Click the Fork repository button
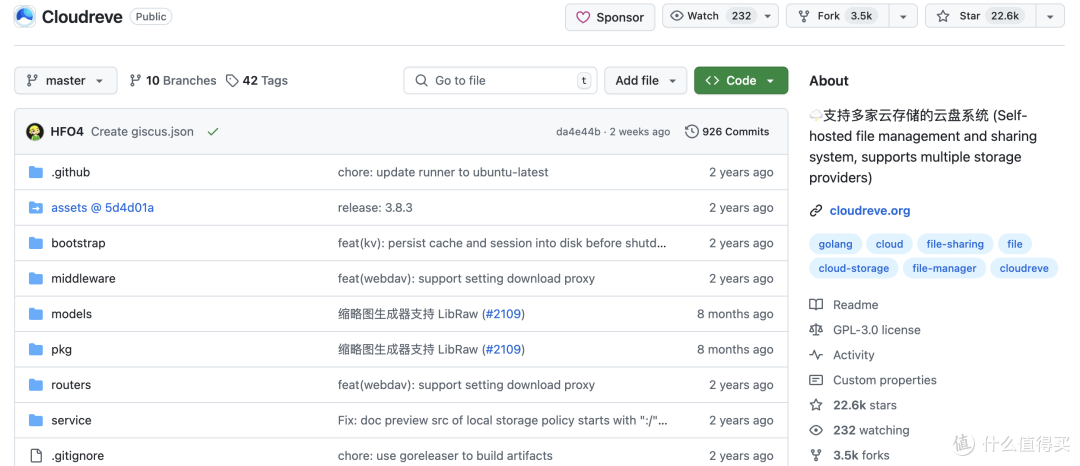 click(x=838, y=16)
